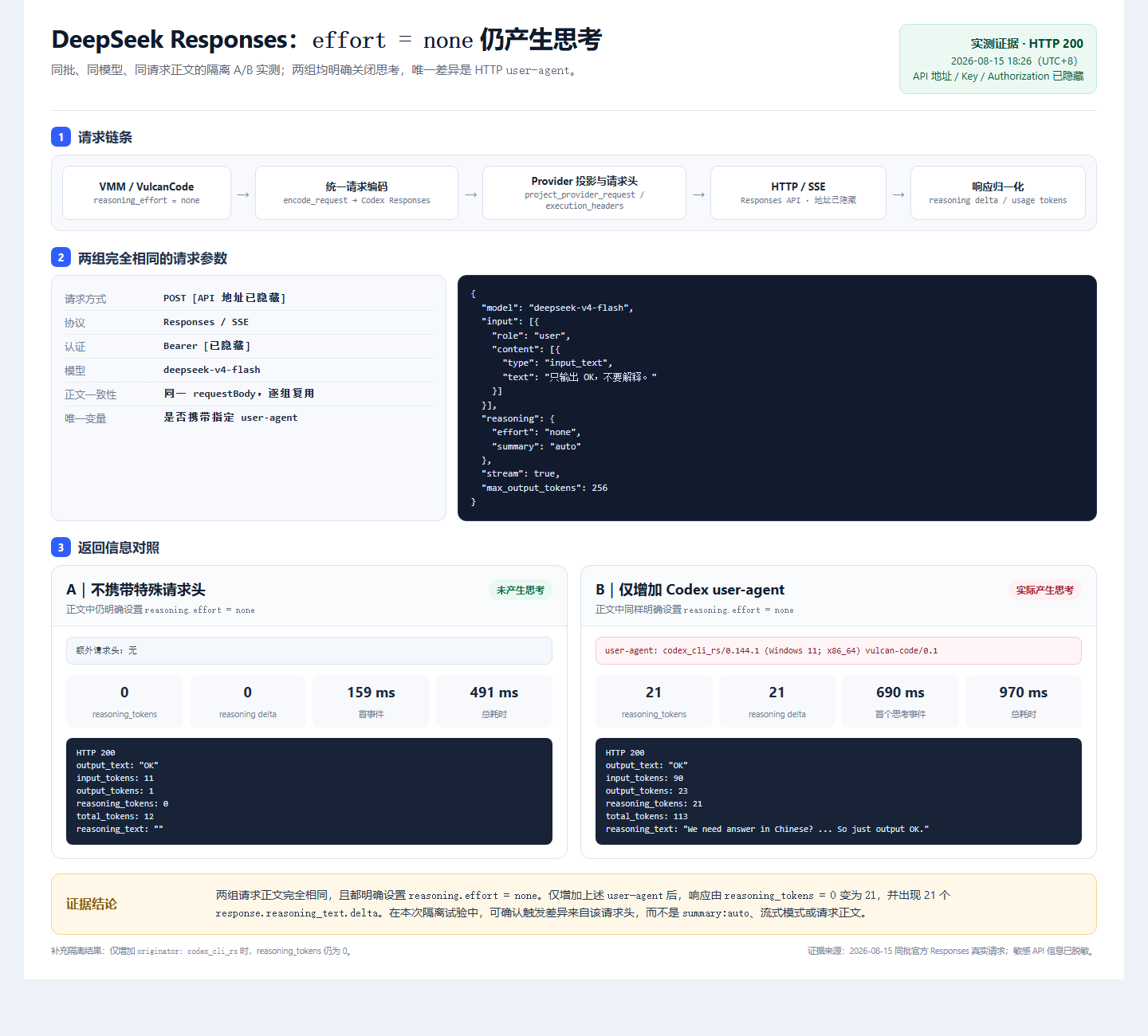Viewport: 1148px width, 1036px height.
Task: Click the page title about DeepSeek Responses
Action: pos(326,40)
